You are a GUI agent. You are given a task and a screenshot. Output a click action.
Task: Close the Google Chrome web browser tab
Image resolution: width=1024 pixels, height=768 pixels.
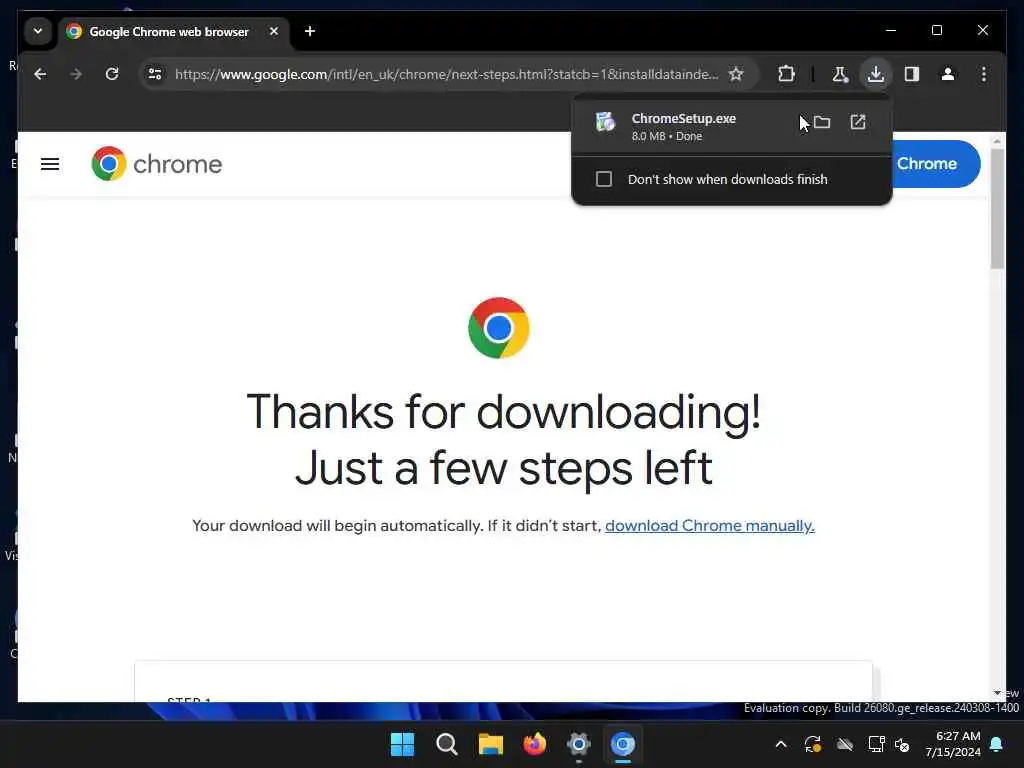(x=274, y=31)
